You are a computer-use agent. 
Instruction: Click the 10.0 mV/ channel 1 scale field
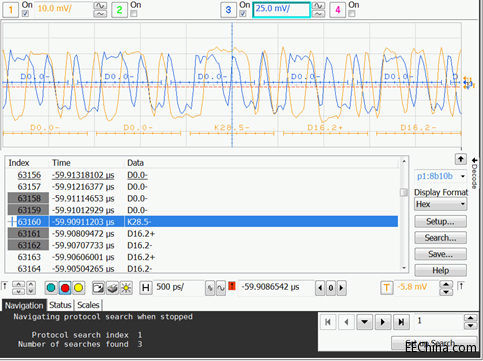point(63,9)
